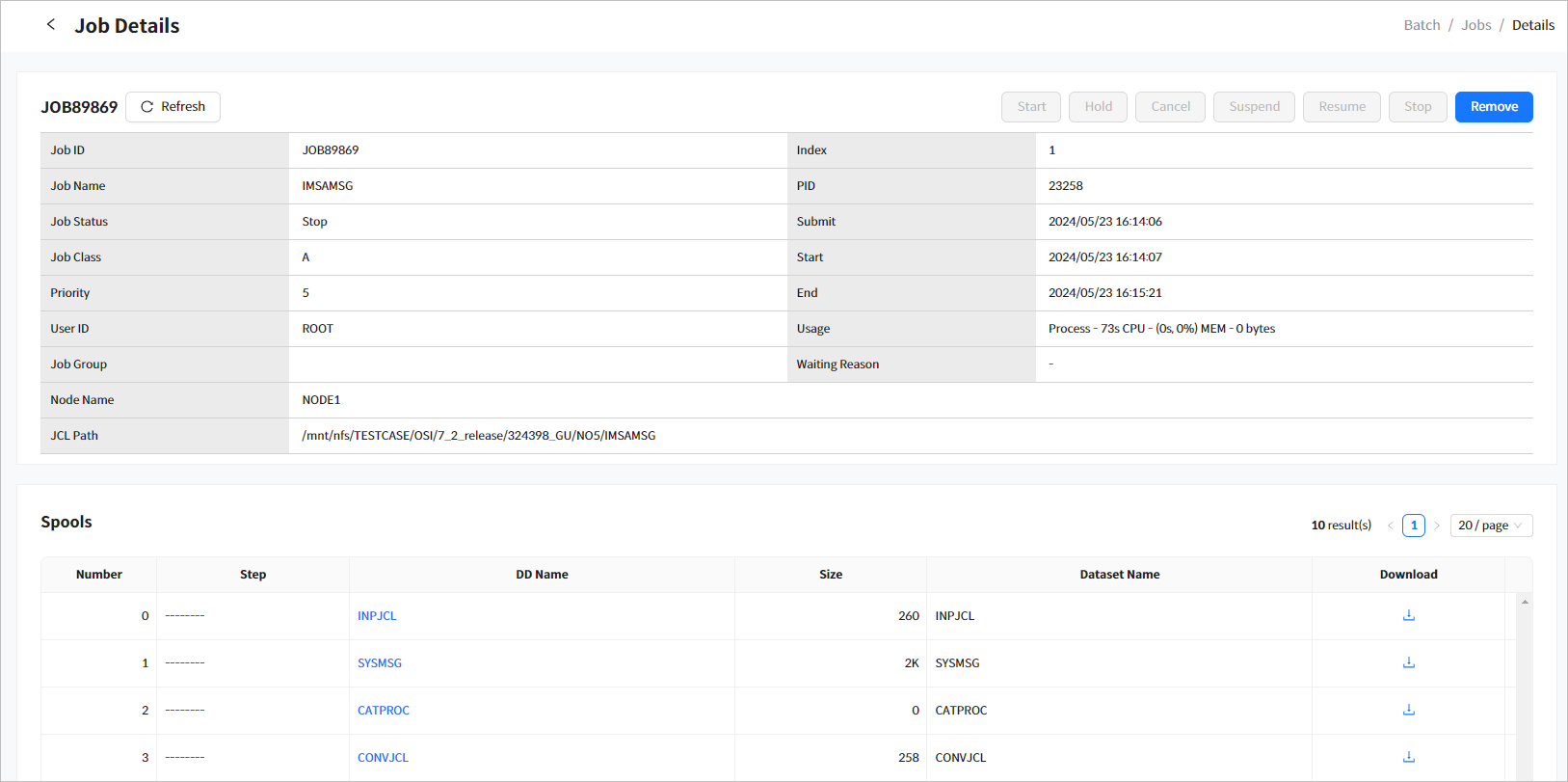The width and height of the screenshot is (1568, 782).
Task: Refresh job JOB89869 details
Action: click(x=173, y=107)
